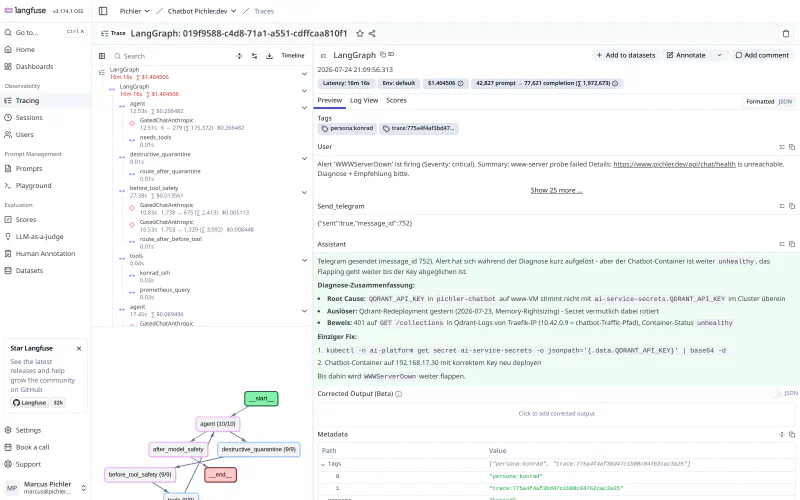Screen dimensions: 800x500
Task: Toggle the sidebar panel icon in header
Action: coord(103,11)
